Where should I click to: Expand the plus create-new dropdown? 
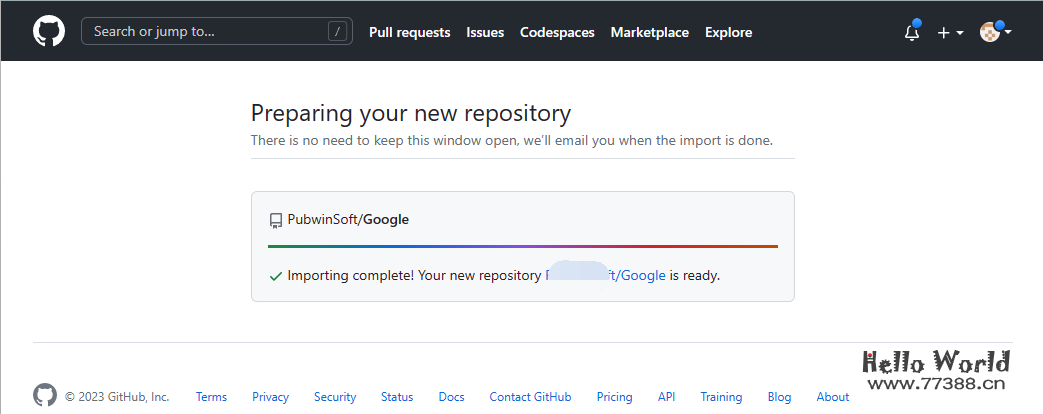950,32
